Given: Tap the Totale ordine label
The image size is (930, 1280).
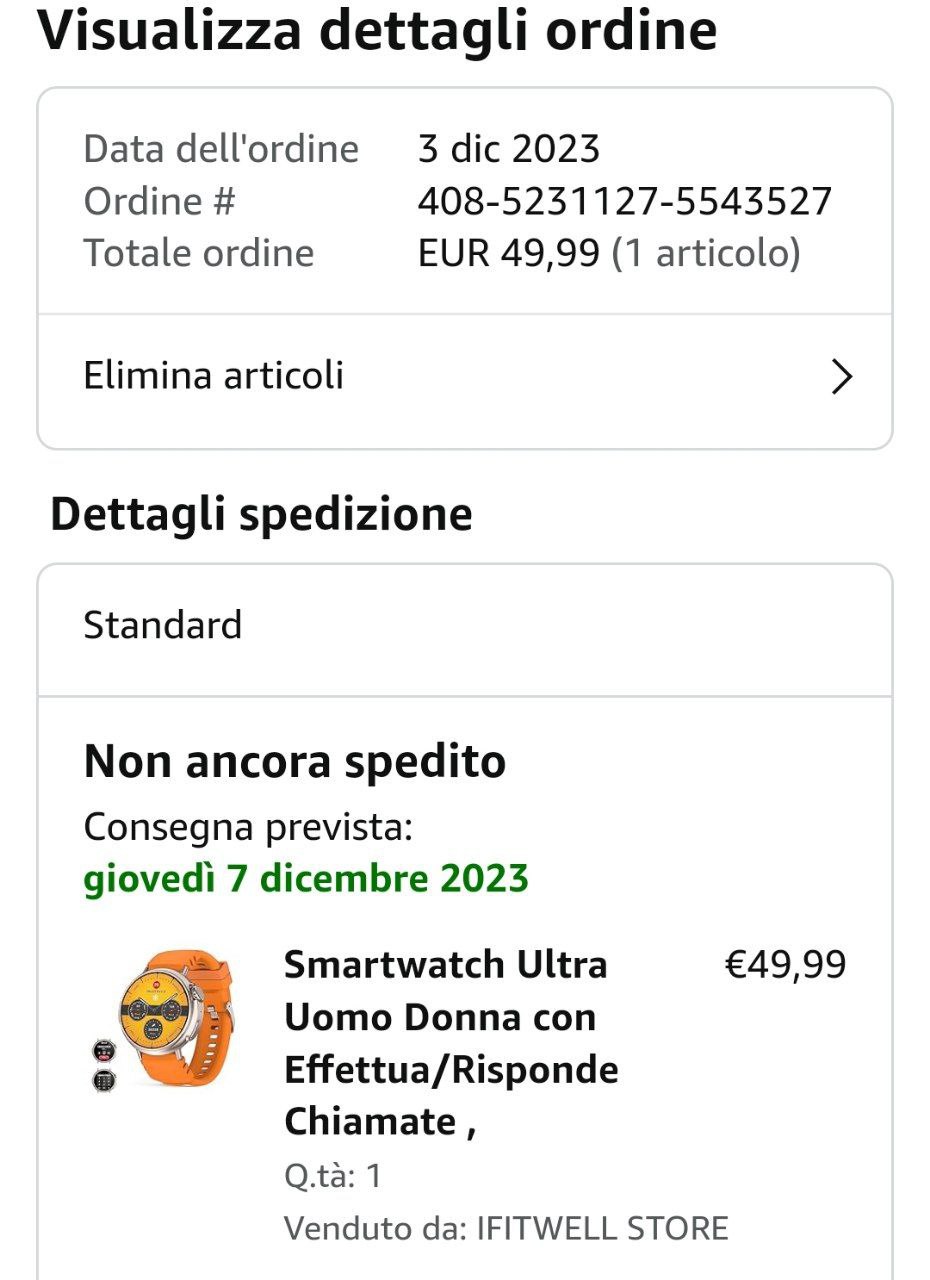Looking at the screenshot, I should point(198,253).
